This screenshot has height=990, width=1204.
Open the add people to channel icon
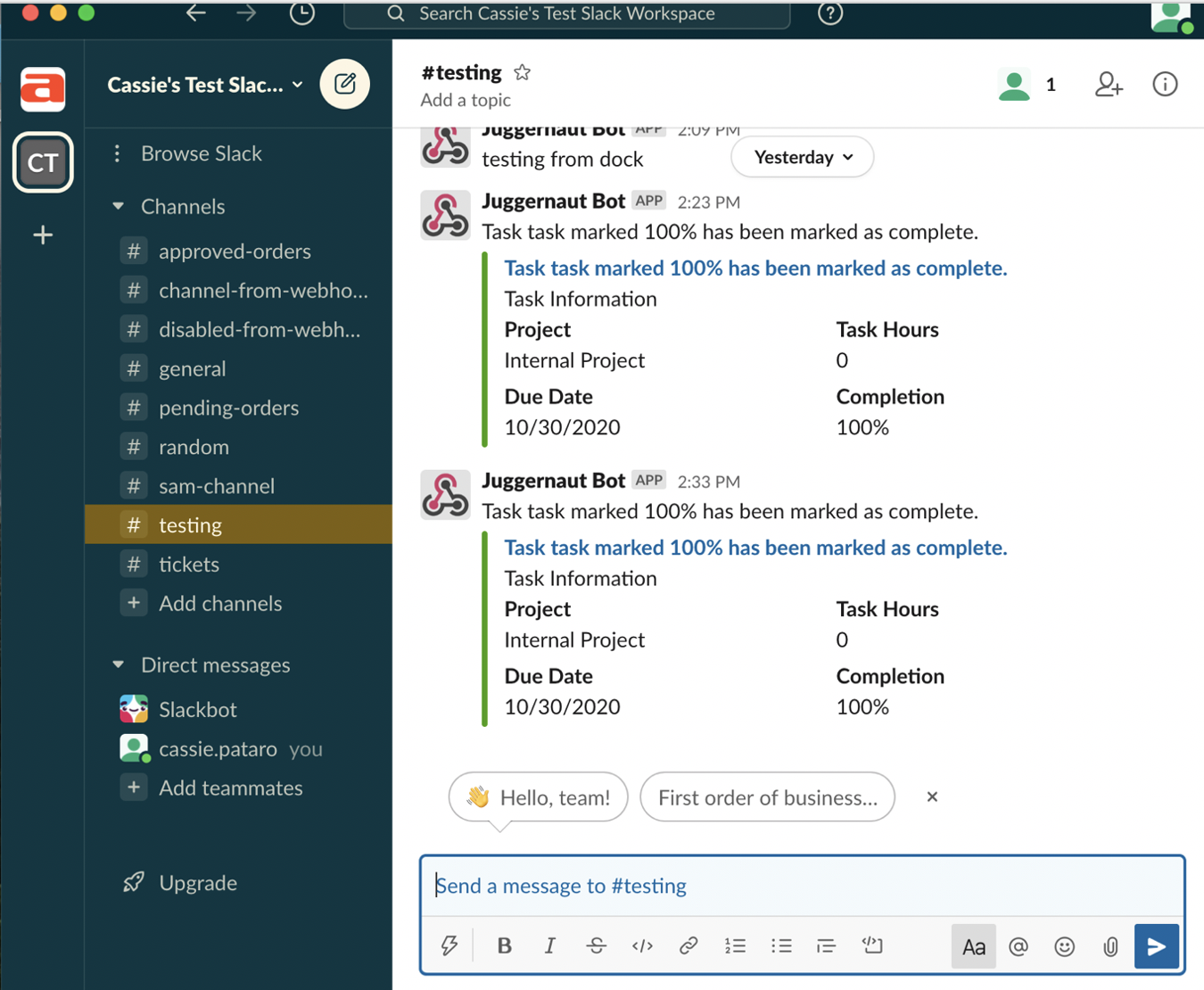coord(1109,84)
